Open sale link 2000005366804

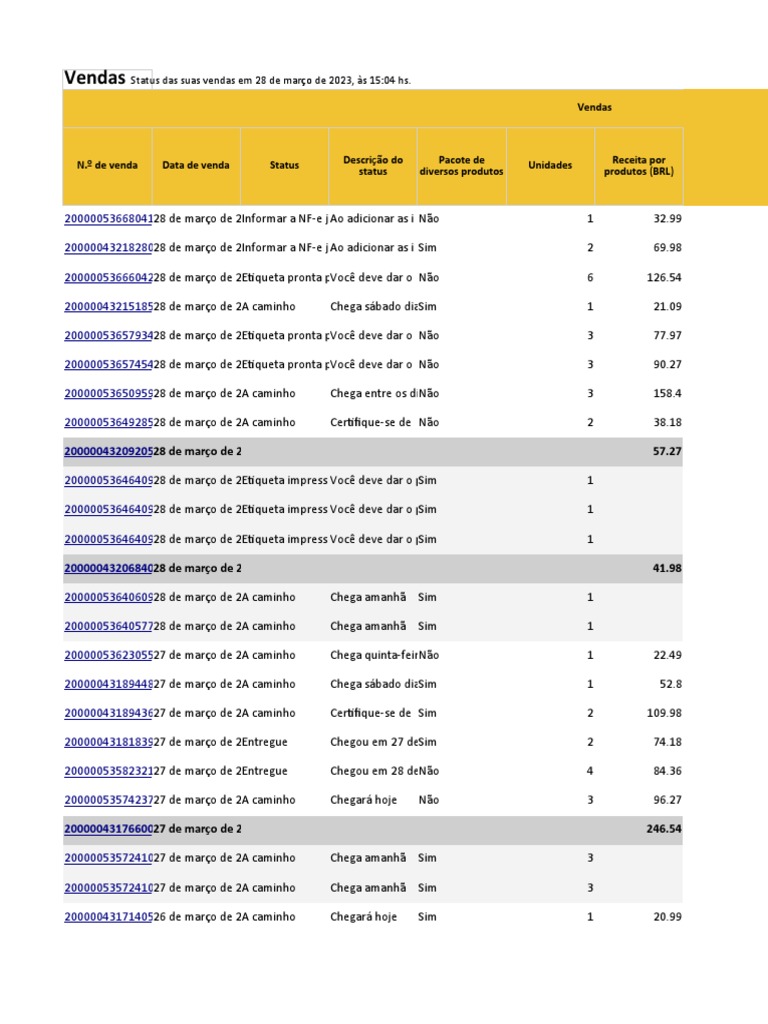(108, 219)
